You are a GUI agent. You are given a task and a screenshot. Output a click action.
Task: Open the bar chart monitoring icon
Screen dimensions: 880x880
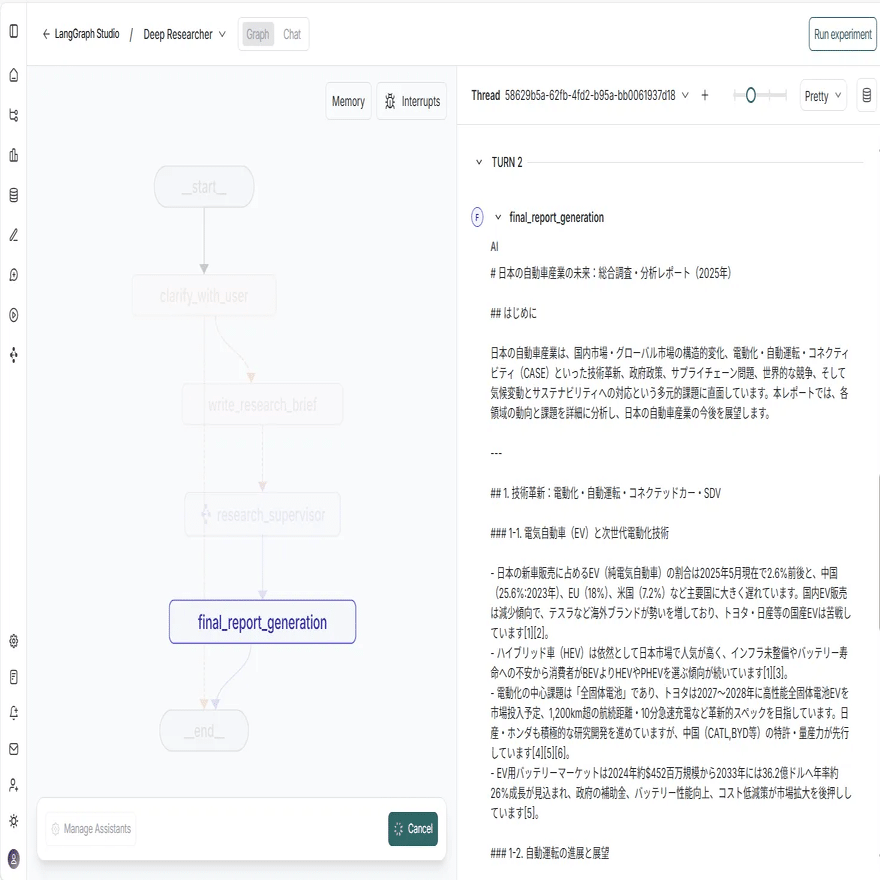(x=14, y=155)
